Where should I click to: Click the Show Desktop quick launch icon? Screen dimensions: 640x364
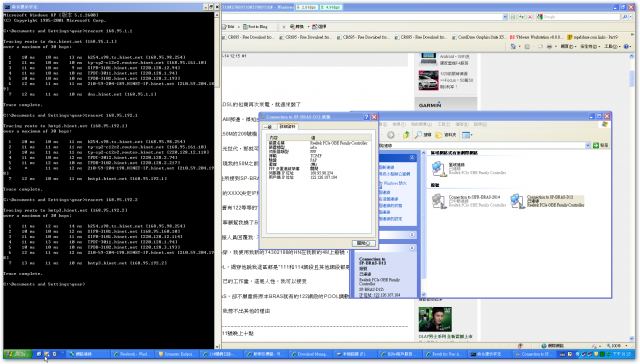[x=39, y=354]
